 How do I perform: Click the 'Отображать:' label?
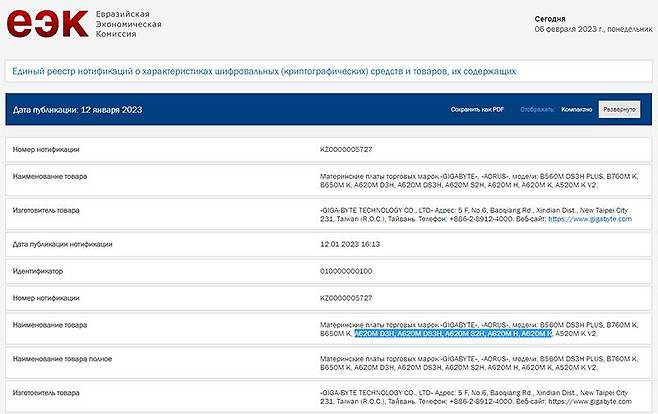(537, 109)
